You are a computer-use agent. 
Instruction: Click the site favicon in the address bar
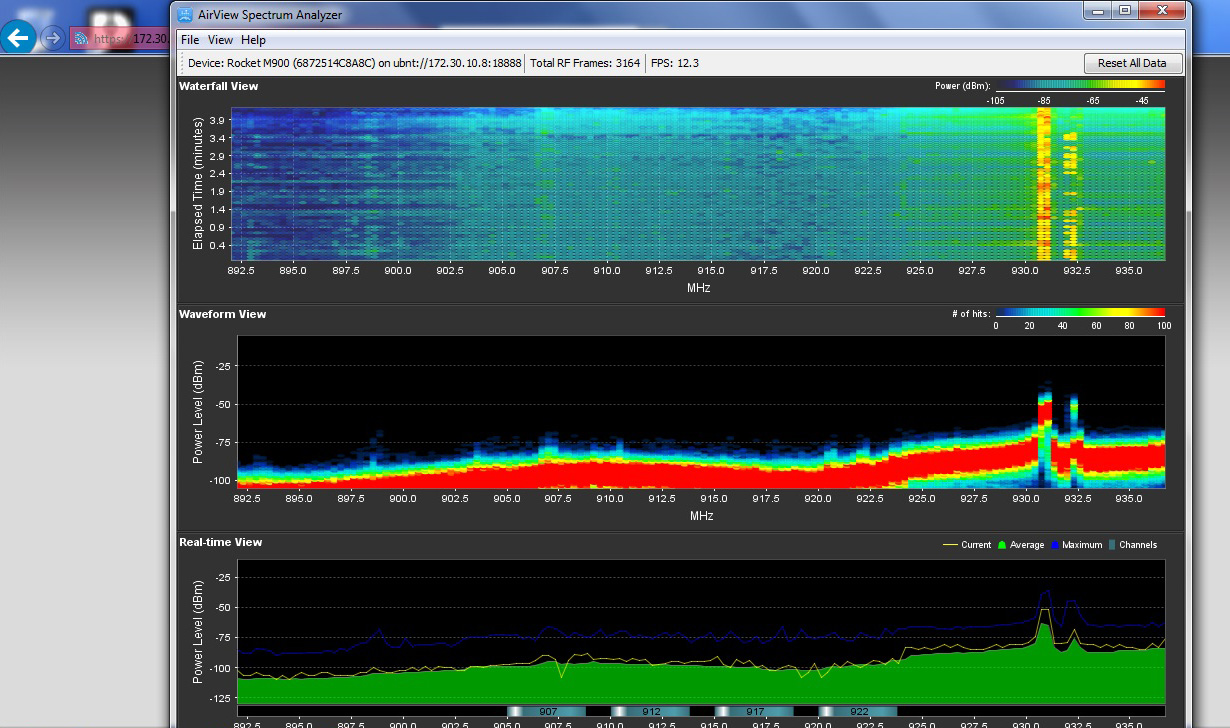[80, 39]
